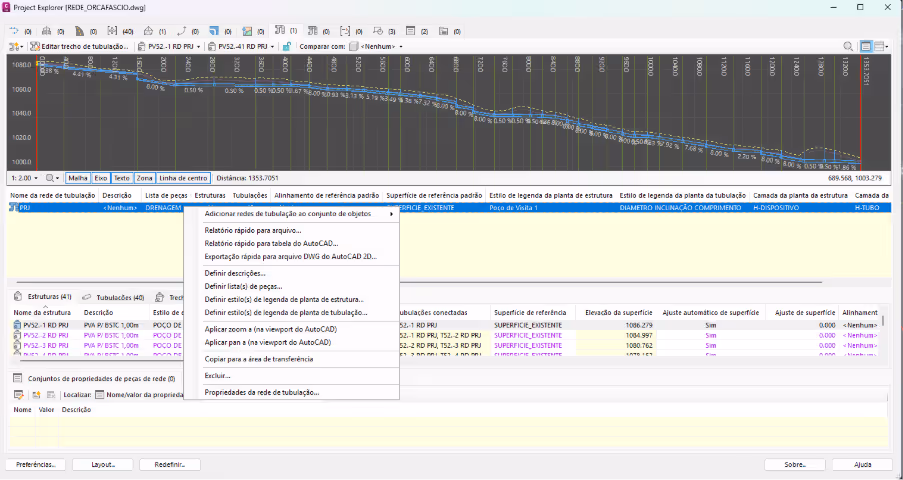The height and width of the screenshot is (480, 903).
Task: Toggle the Zona button
Action: pyautogui.click(x=145, y=179)
